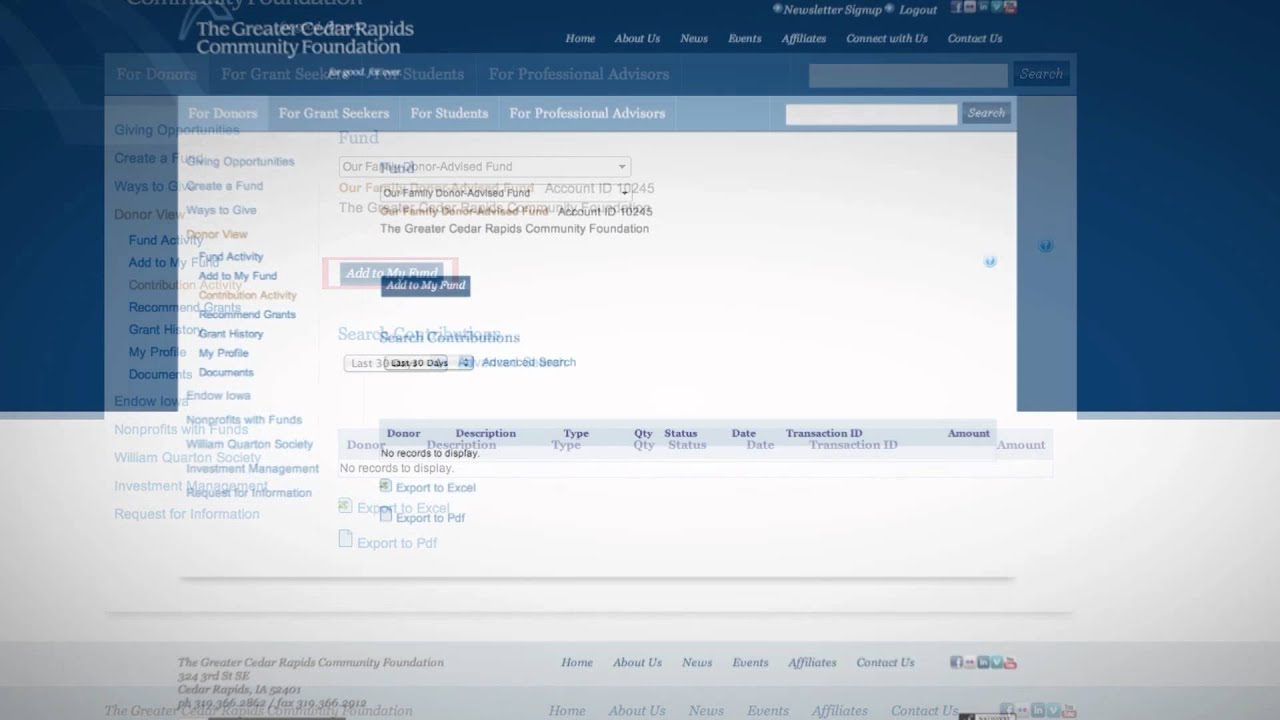Open Documents in the sharp sidebar
Image resolution: width=1280 pixels, height=720 pixels.
coord(226,372)
